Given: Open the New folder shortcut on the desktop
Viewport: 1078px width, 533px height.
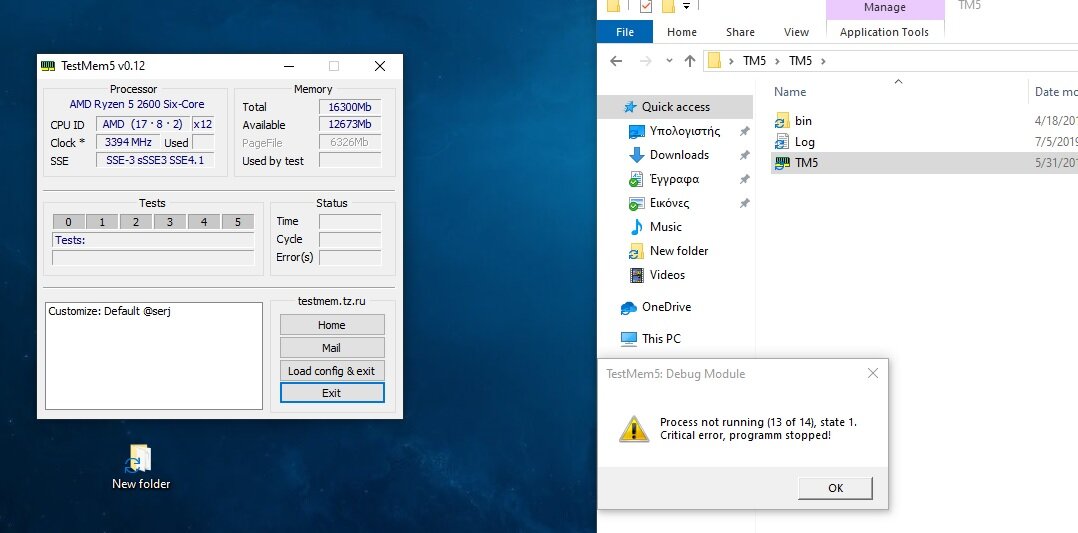Looking at the screenshot, I should [x=141, y=468].
